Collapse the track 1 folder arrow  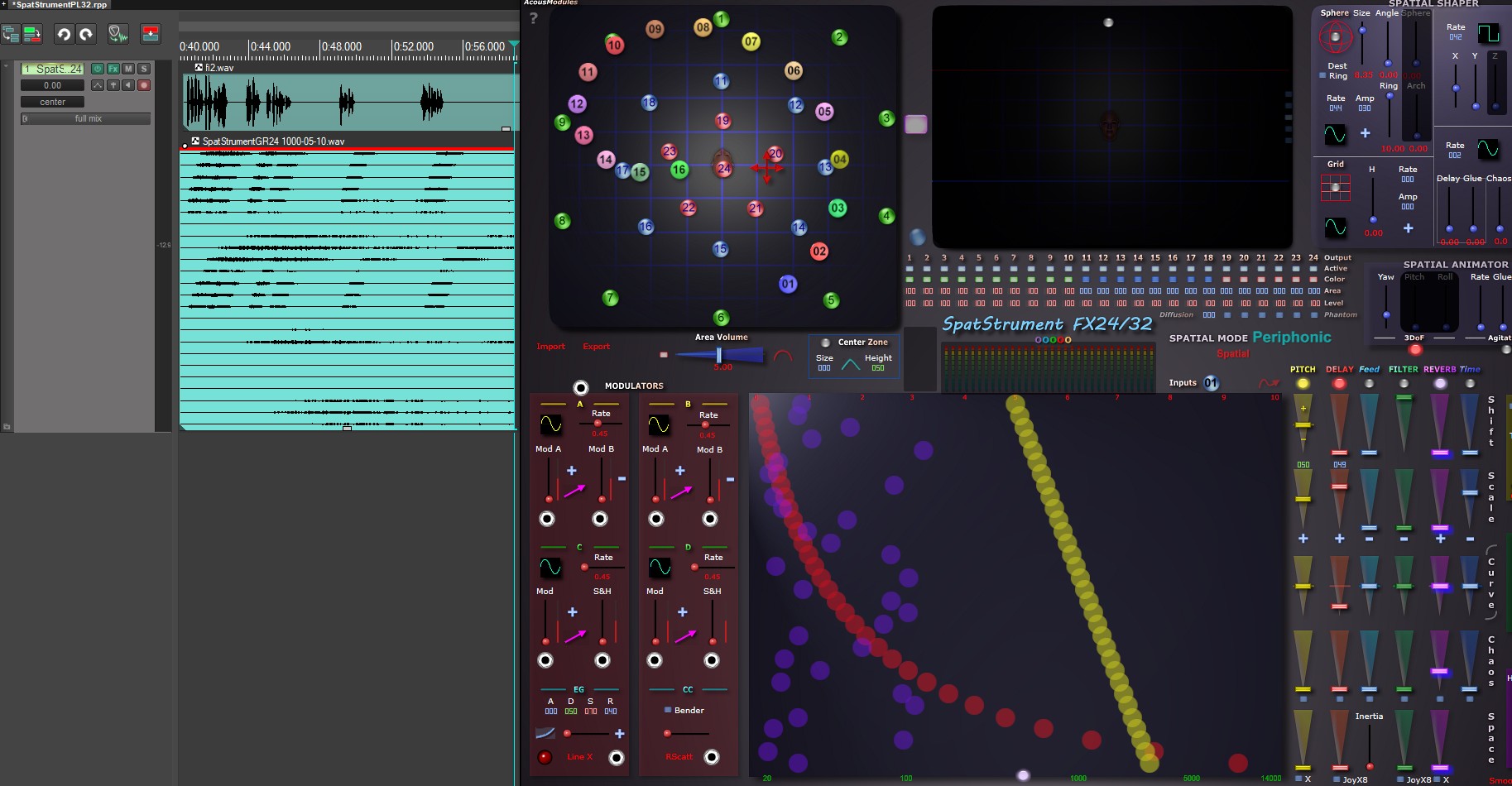[x=7, y=65]
